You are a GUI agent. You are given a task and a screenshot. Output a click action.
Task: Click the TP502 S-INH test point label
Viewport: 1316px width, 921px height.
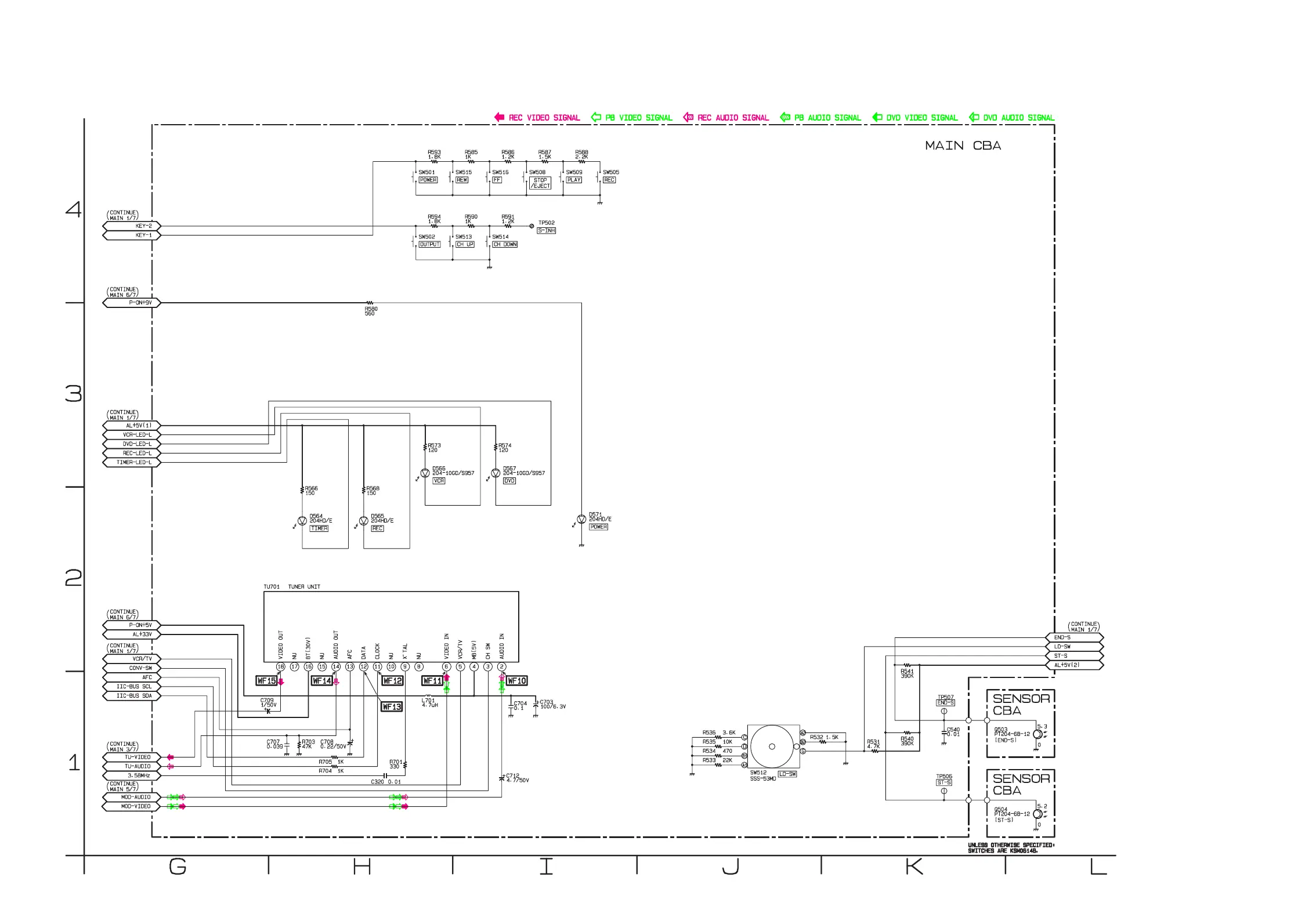[x=546, y=231]
